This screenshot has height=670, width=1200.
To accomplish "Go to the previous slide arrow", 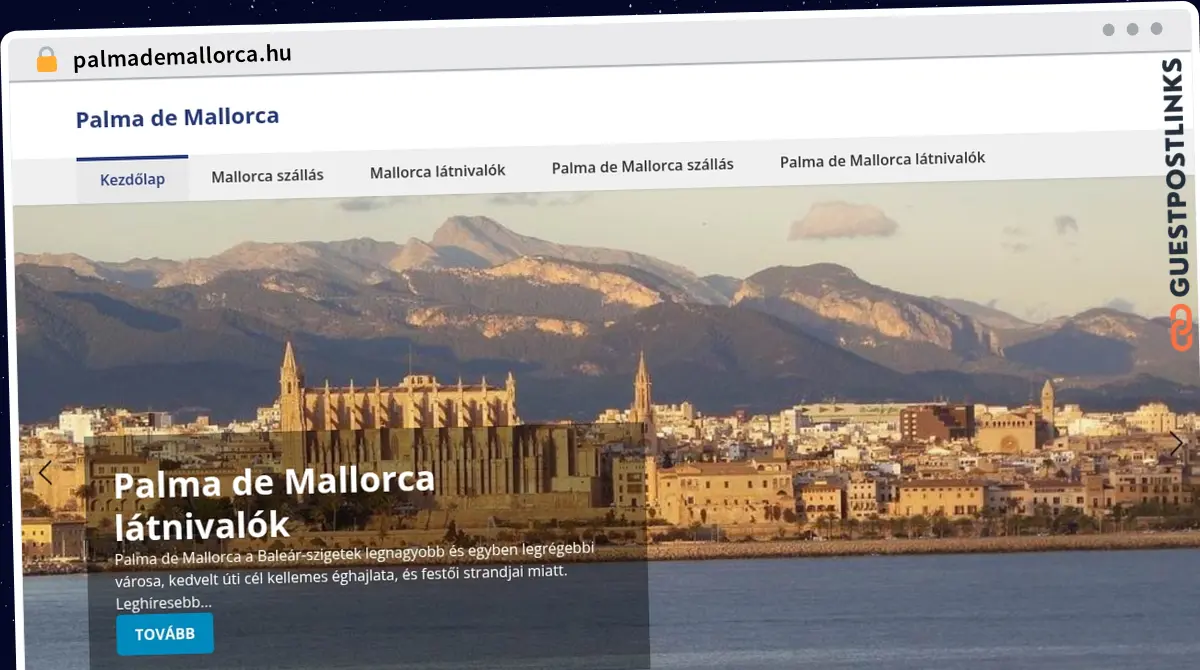I will tap(45, 473).
